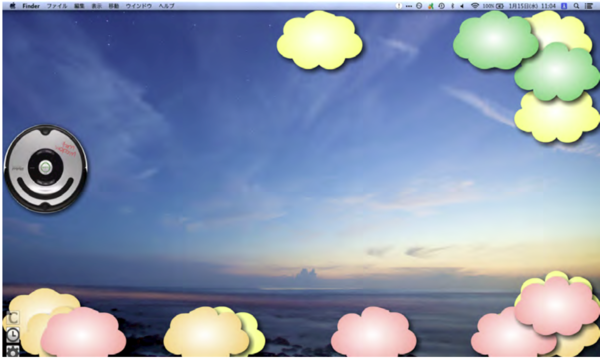Click the lone yellow cloud at top center
Image resolution: width=600 pixels, height=360 pixels.
(320, 41)
